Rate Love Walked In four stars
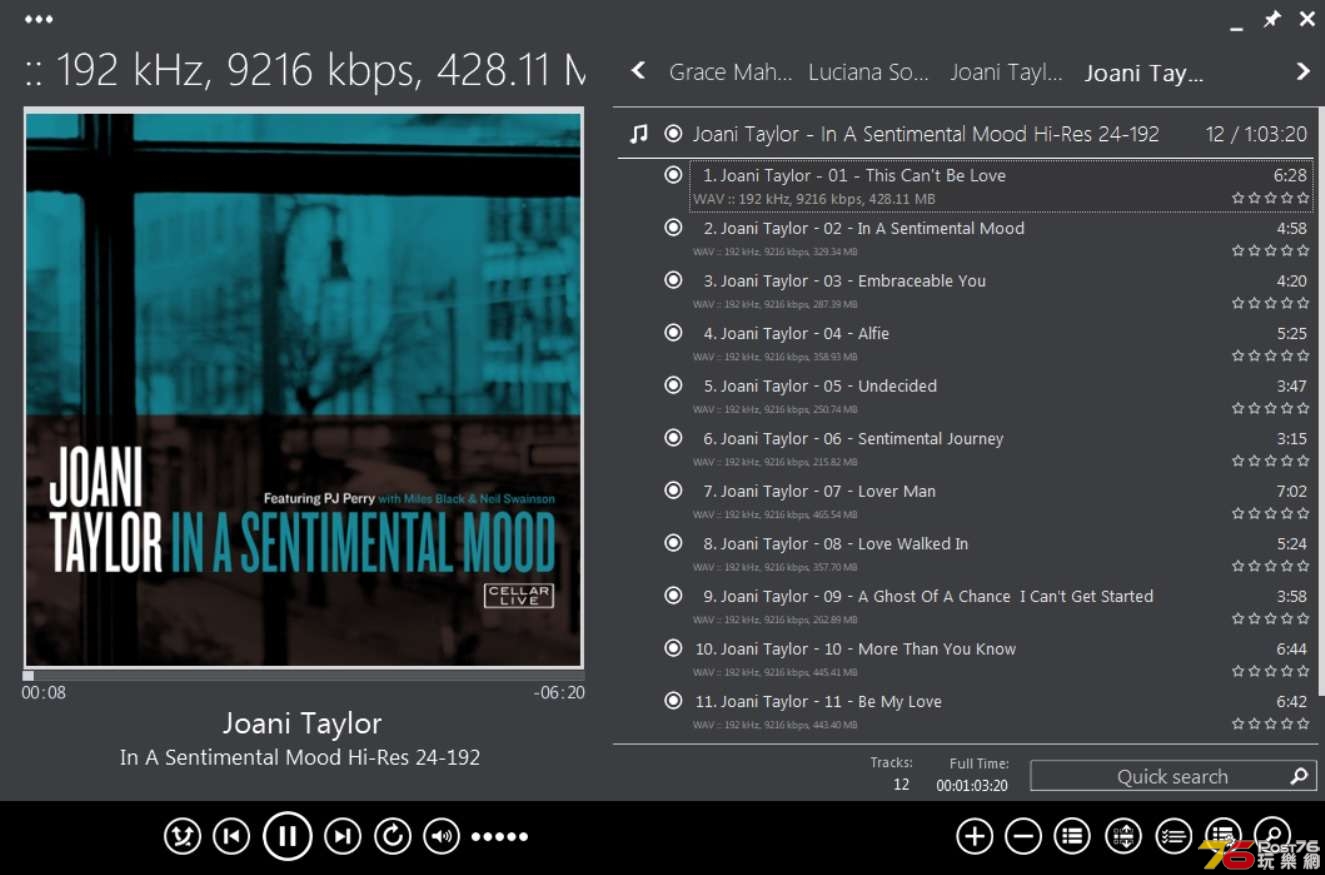1325x875 pixels. click(x=1287, y=566)
